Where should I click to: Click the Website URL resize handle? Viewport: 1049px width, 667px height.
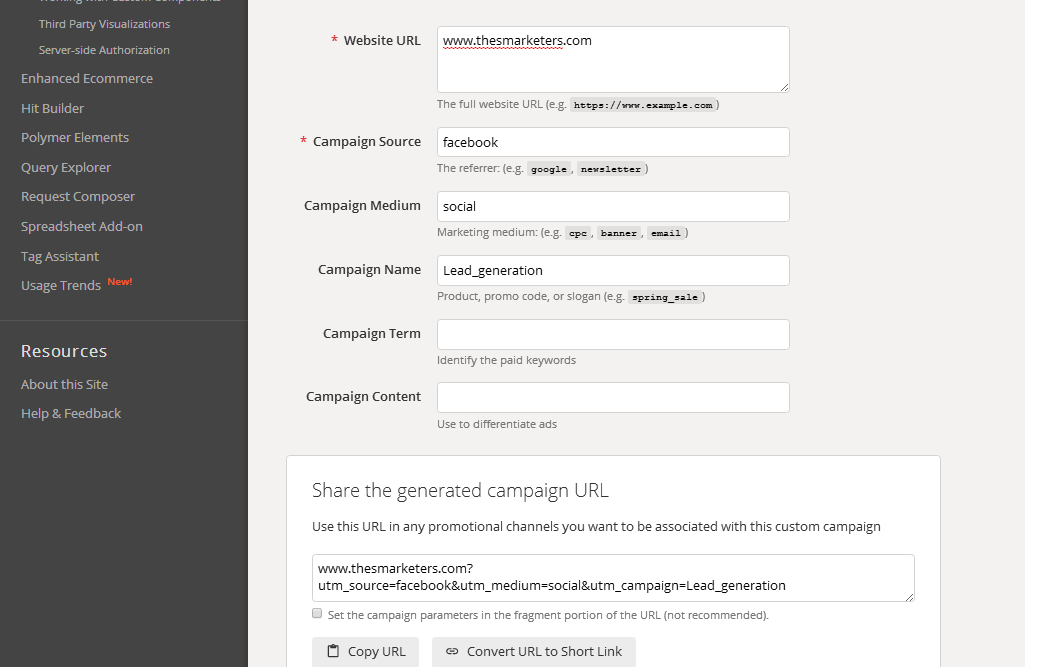[784, 87]
